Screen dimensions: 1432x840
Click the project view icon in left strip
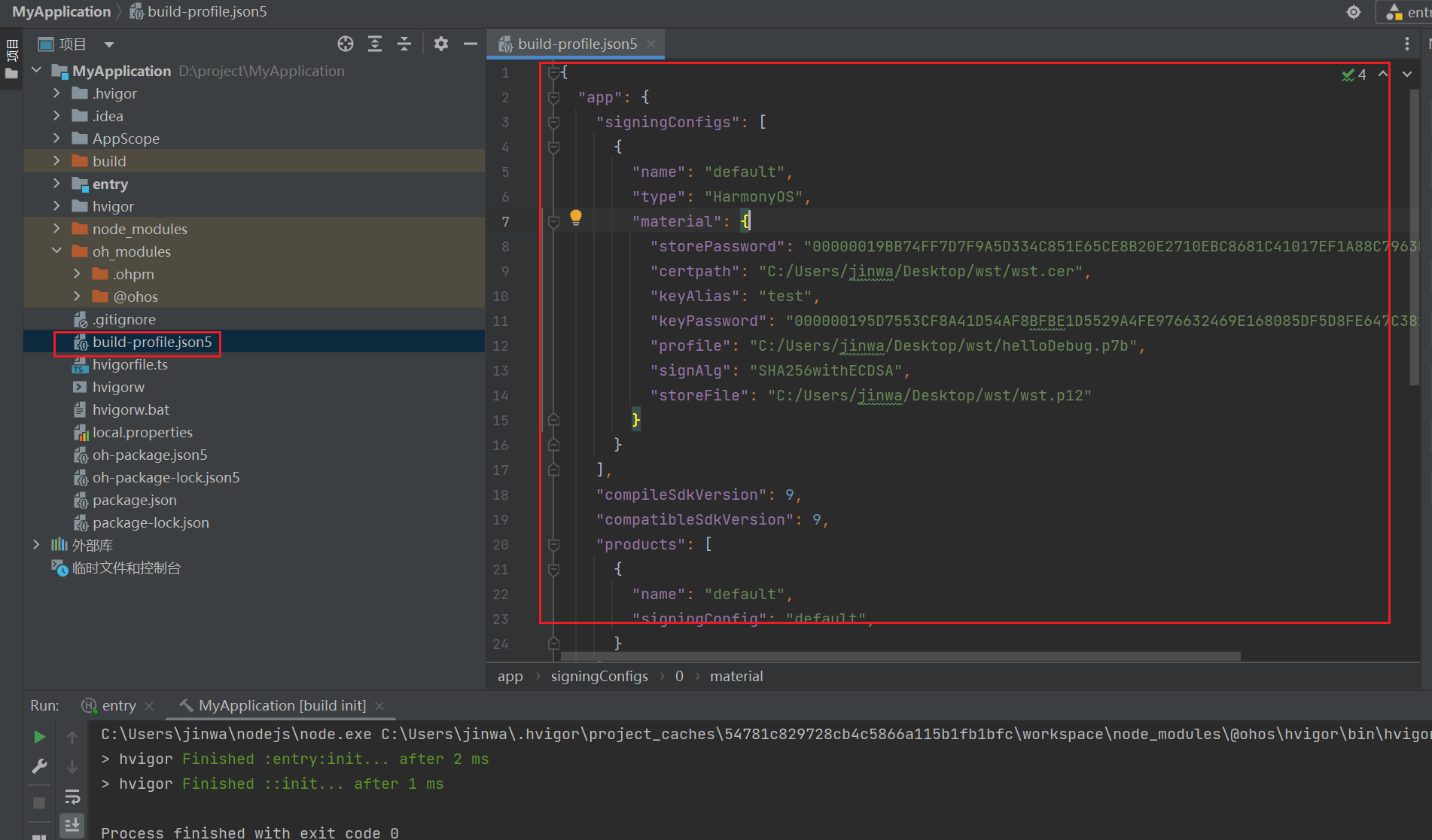11,73
